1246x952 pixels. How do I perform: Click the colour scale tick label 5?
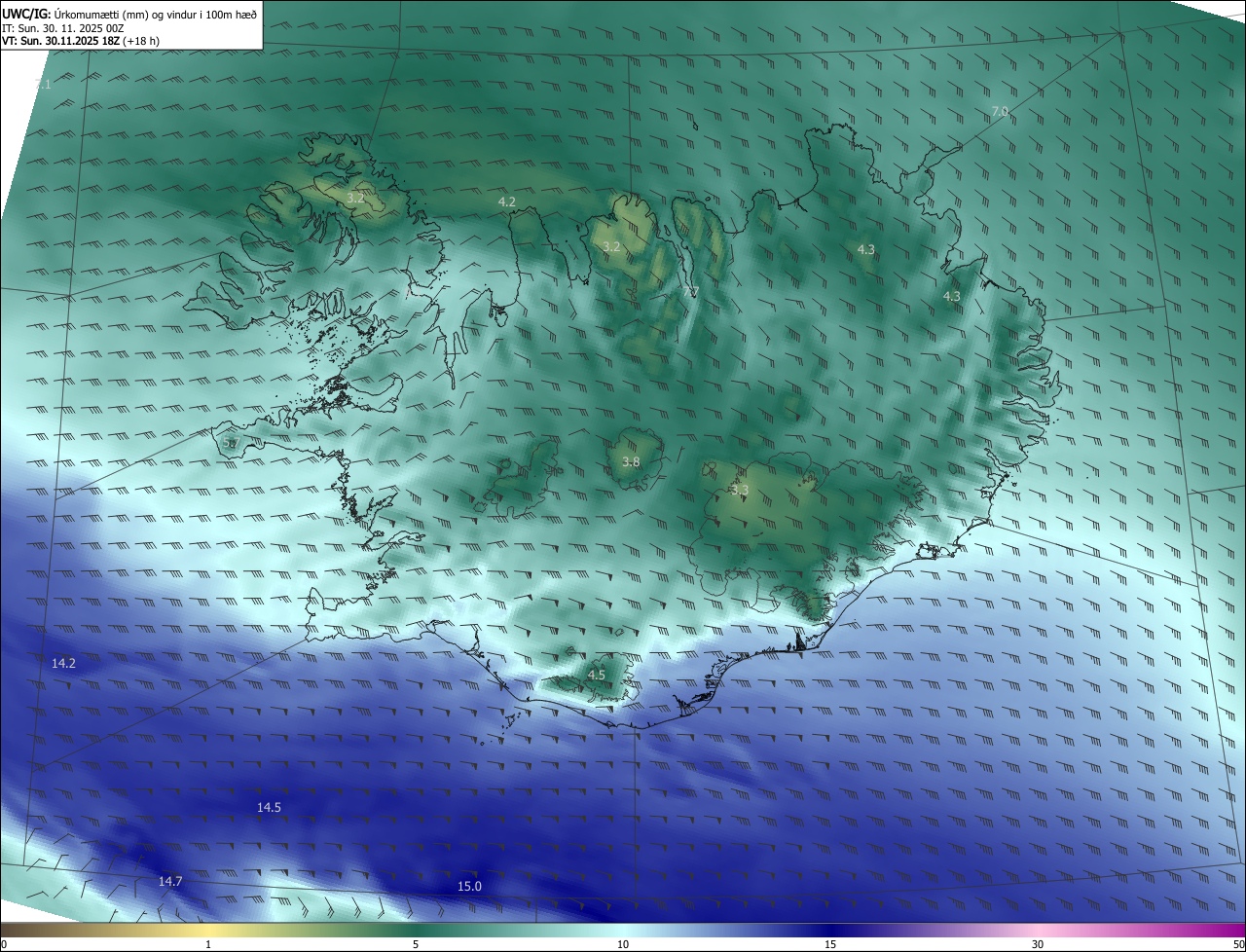pyautogui.click(x=416, y=944)
